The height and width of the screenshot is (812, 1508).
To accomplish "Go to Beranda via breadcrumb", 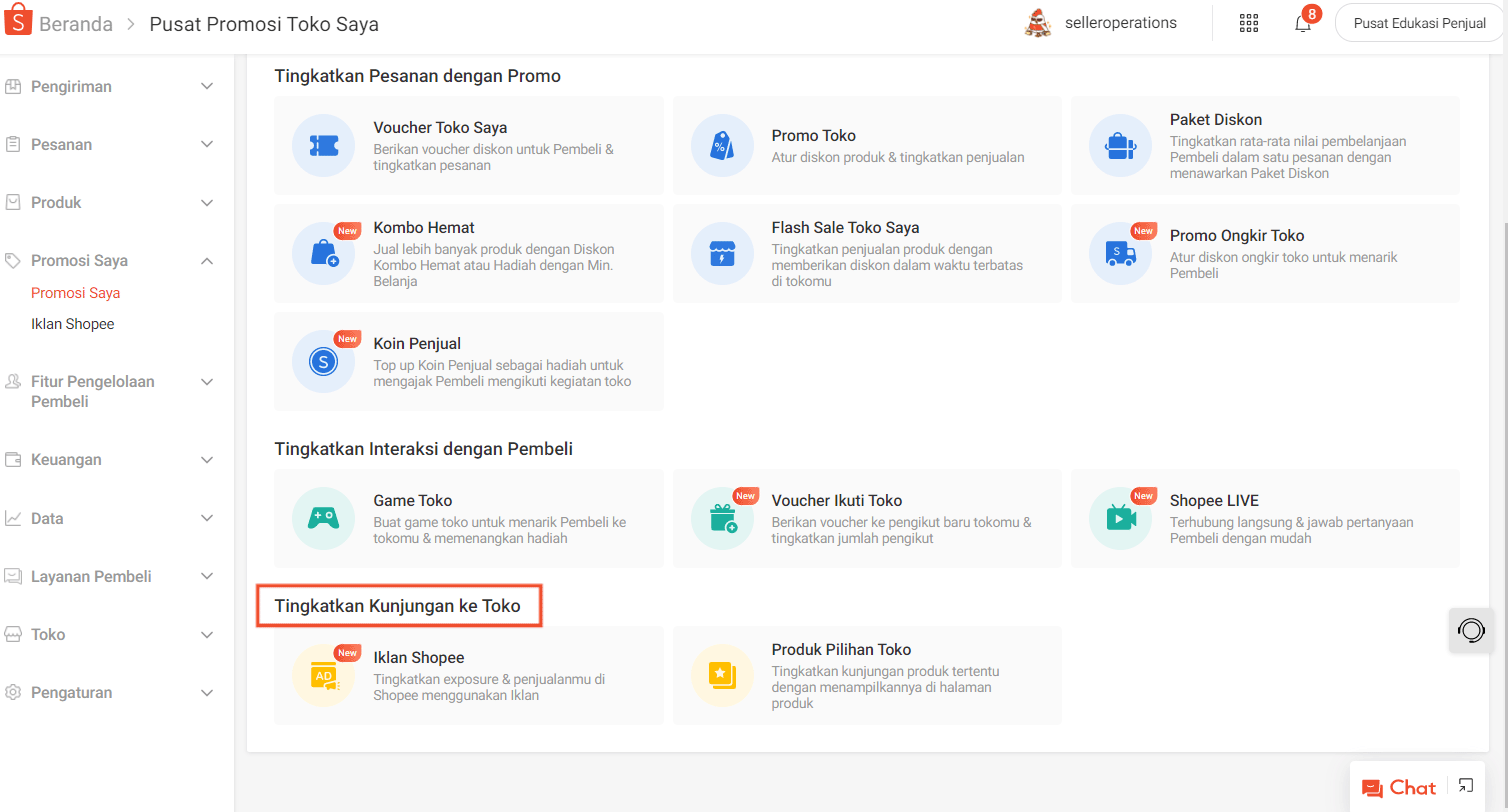I will pyautogui.click(x=76, y=24).
